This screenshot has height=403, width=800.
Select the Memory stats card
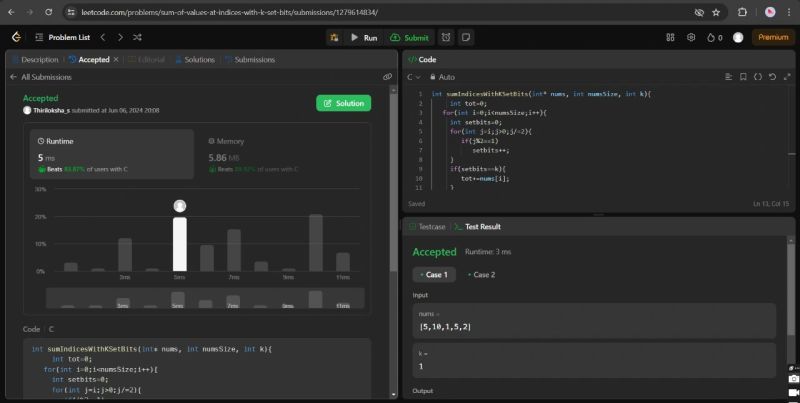(x=284, y=154)
